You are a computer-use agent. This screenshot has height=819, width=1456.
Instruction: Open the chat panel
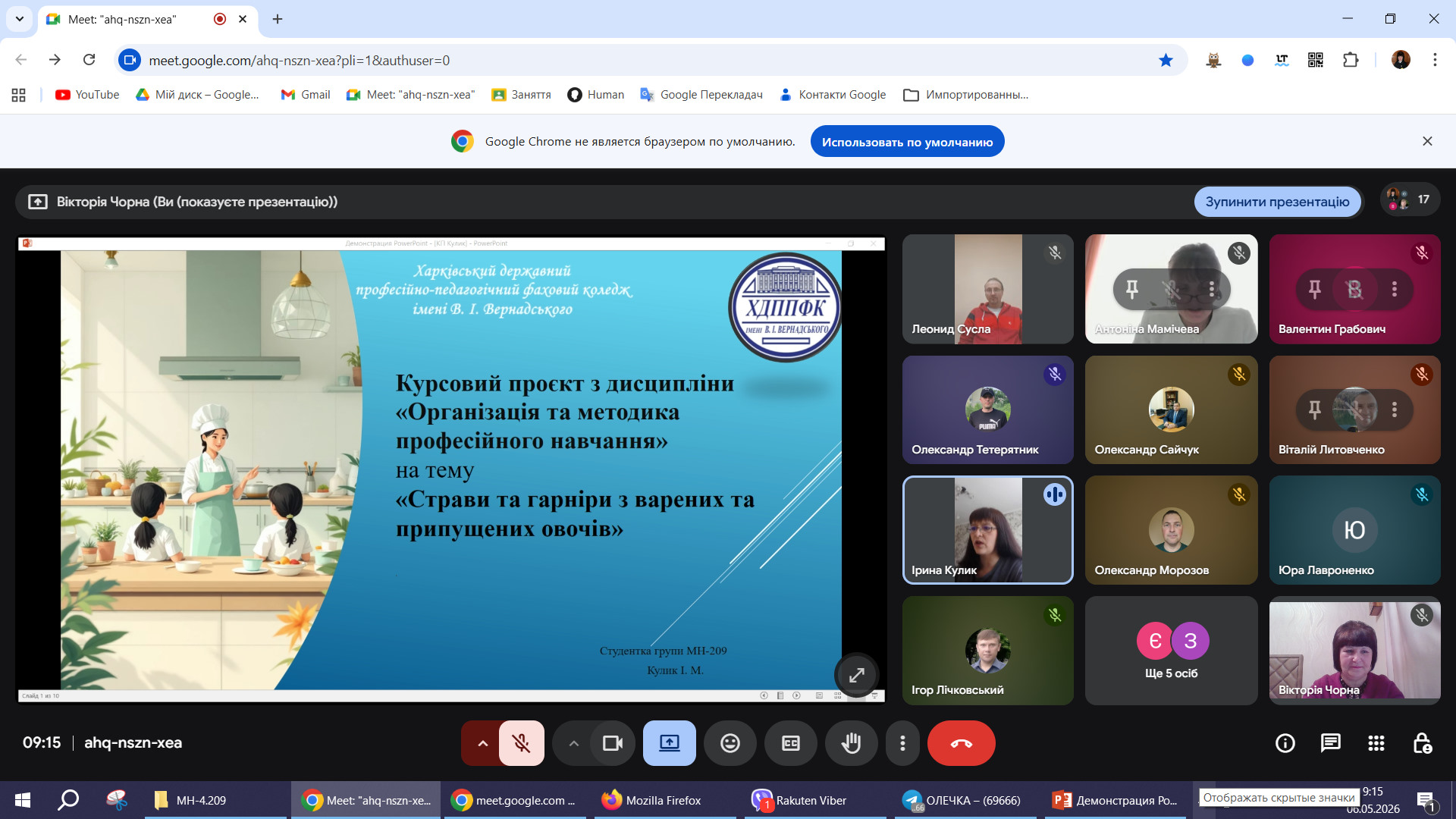(x=1331, y=743)
